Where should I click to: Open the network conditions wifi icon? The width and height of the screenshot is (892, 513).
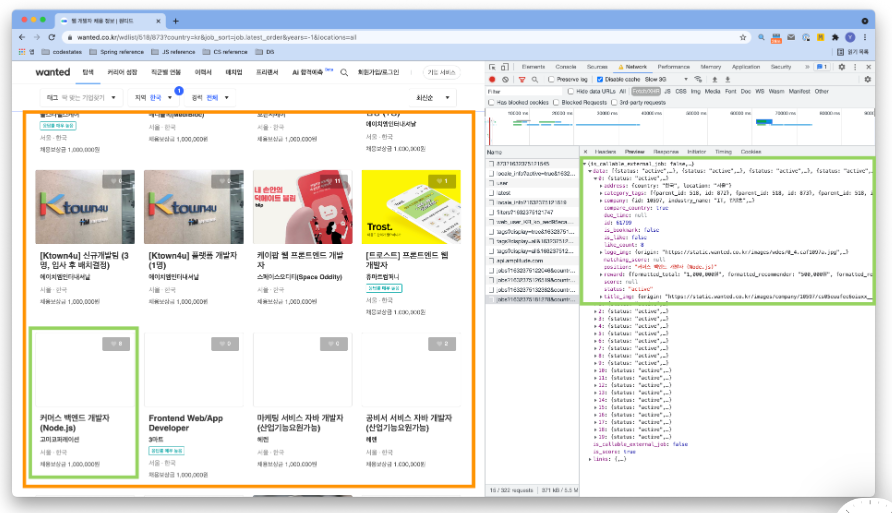698,80
